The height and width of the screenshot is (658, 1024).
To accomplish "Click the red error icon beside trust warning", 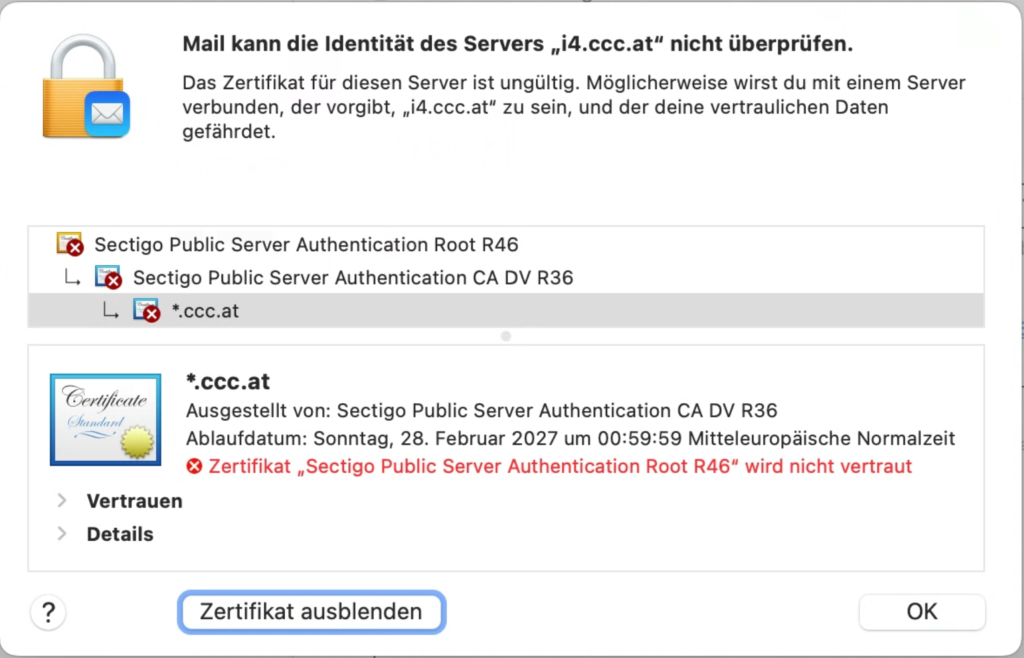I will tap(194, 466).
